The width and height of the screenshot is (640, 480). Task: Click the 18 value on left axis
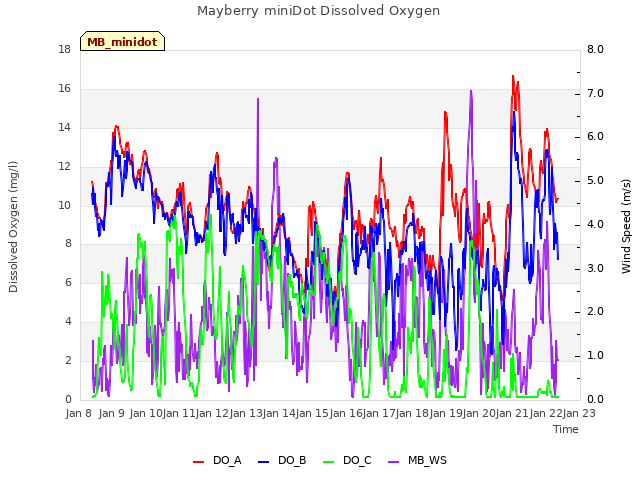tap(65, 50)
